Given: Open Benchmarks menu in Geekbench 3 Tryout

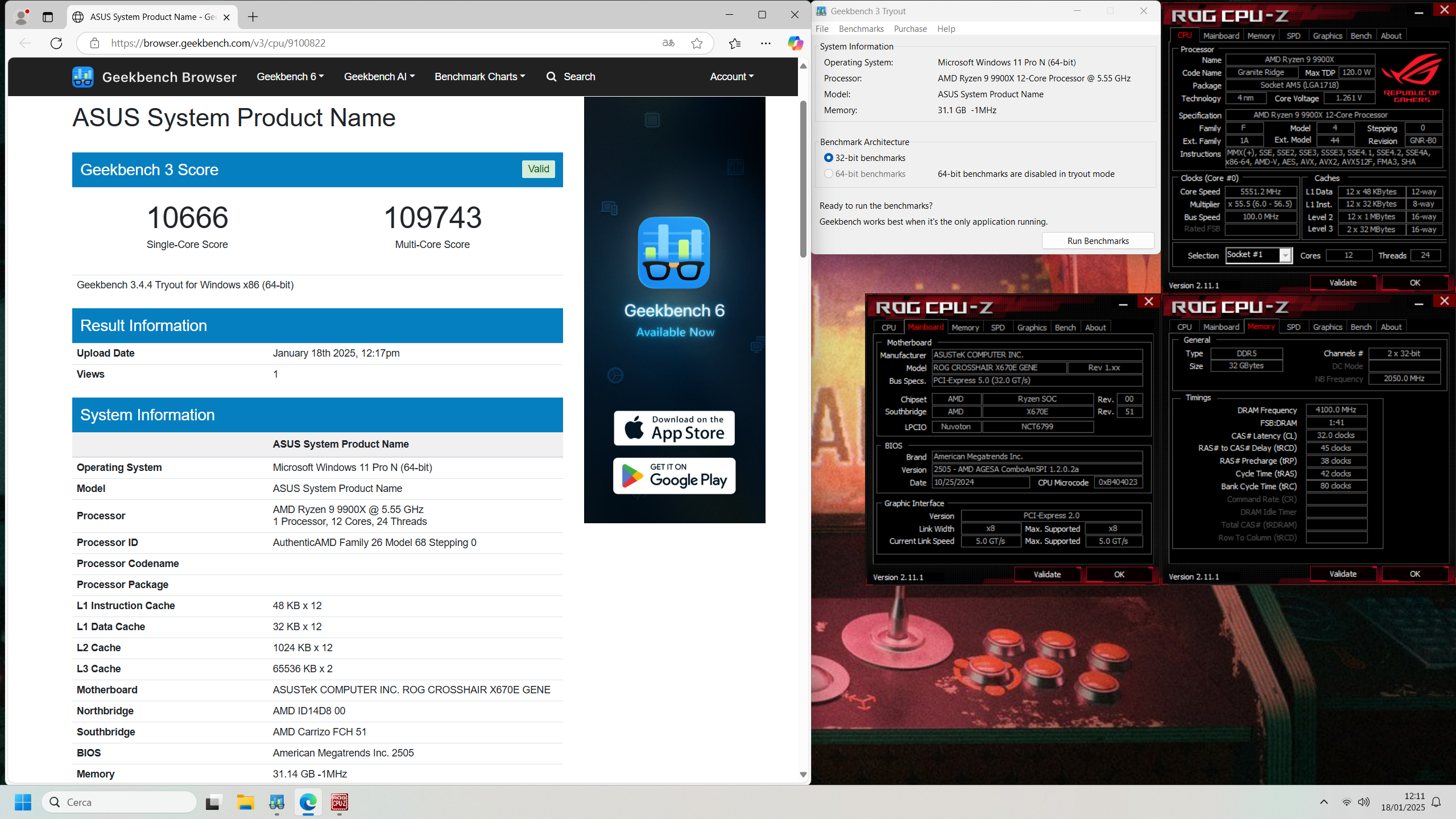Looking at the screenshot, I should (861, 29).
